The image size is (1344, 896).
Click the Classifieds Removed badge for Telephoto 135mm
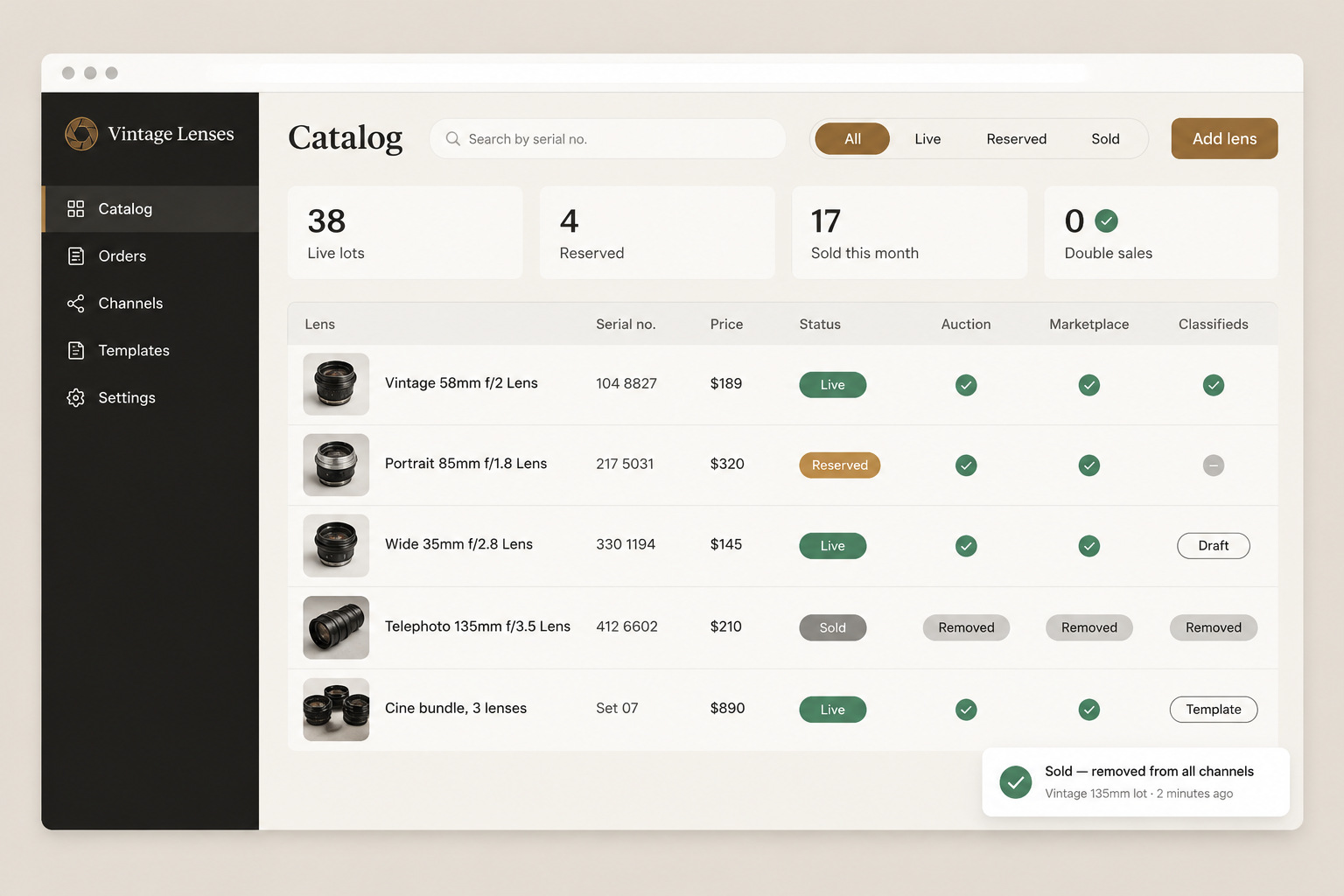click(1214, 627)
